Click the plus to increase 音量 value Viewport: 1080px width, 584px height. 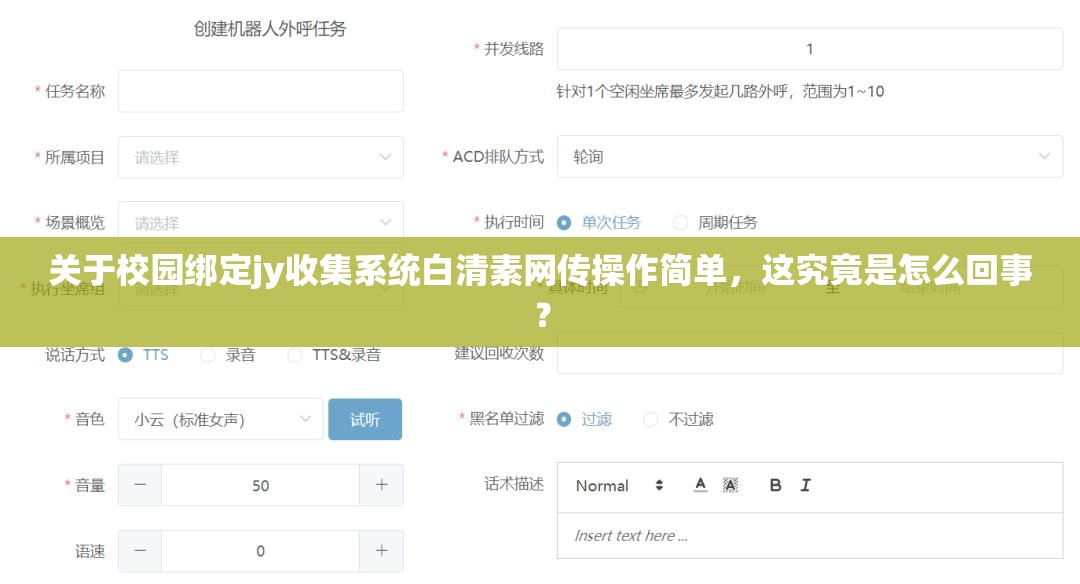[x=381, y=485]
